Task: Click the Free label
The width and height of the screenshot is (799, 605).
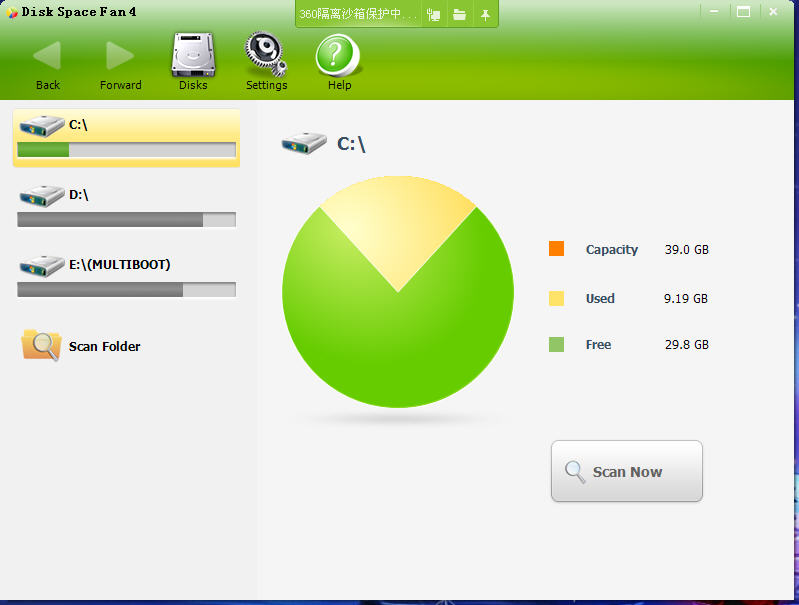Action: [x=598, y=345]
